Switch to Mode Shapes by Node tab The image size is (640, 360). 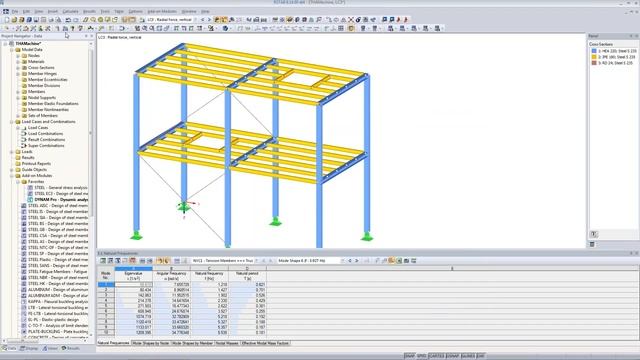151,343
